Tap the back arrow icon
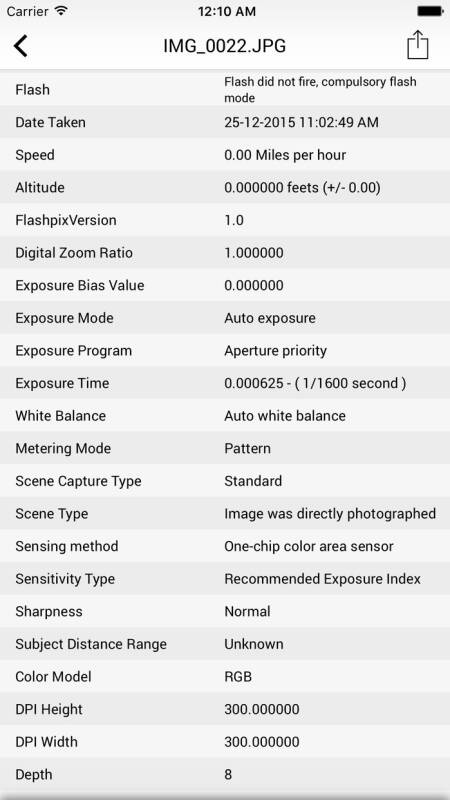Image resolution: width=450 pixels, height=800 pixels. [x=20, y=46]
